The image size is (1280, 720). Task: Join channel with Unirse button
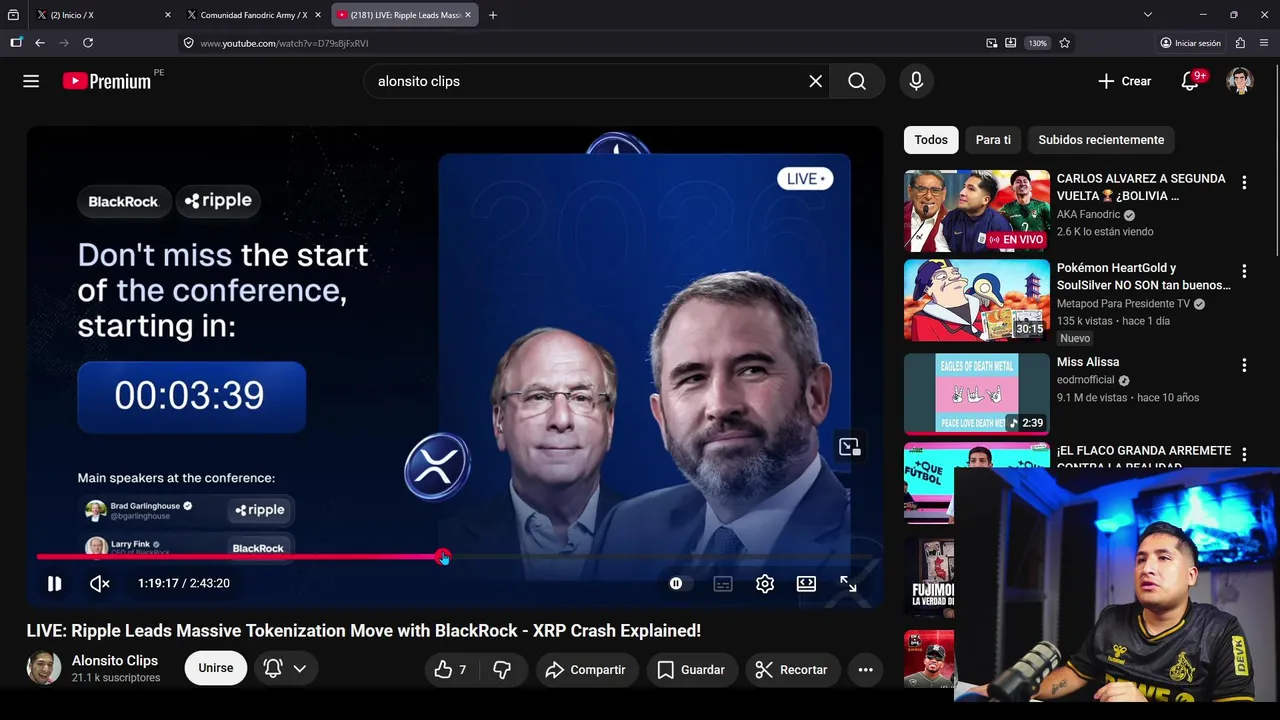[x=215, y=668]
